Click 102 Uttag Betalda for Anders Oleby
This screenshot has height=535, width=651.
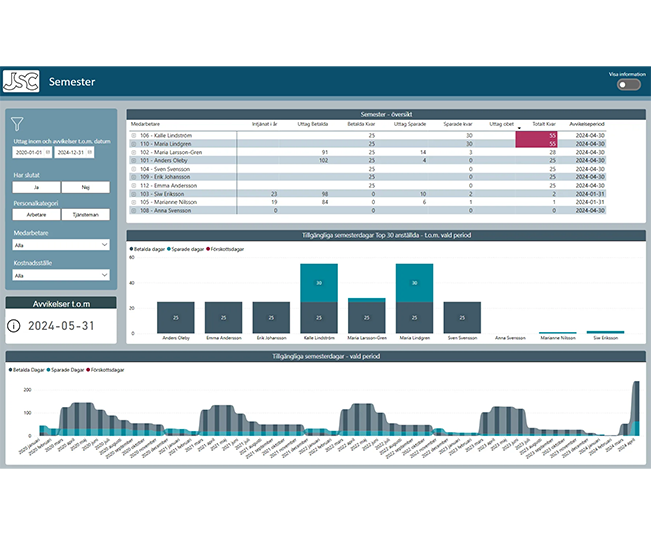tap(323, 160)
